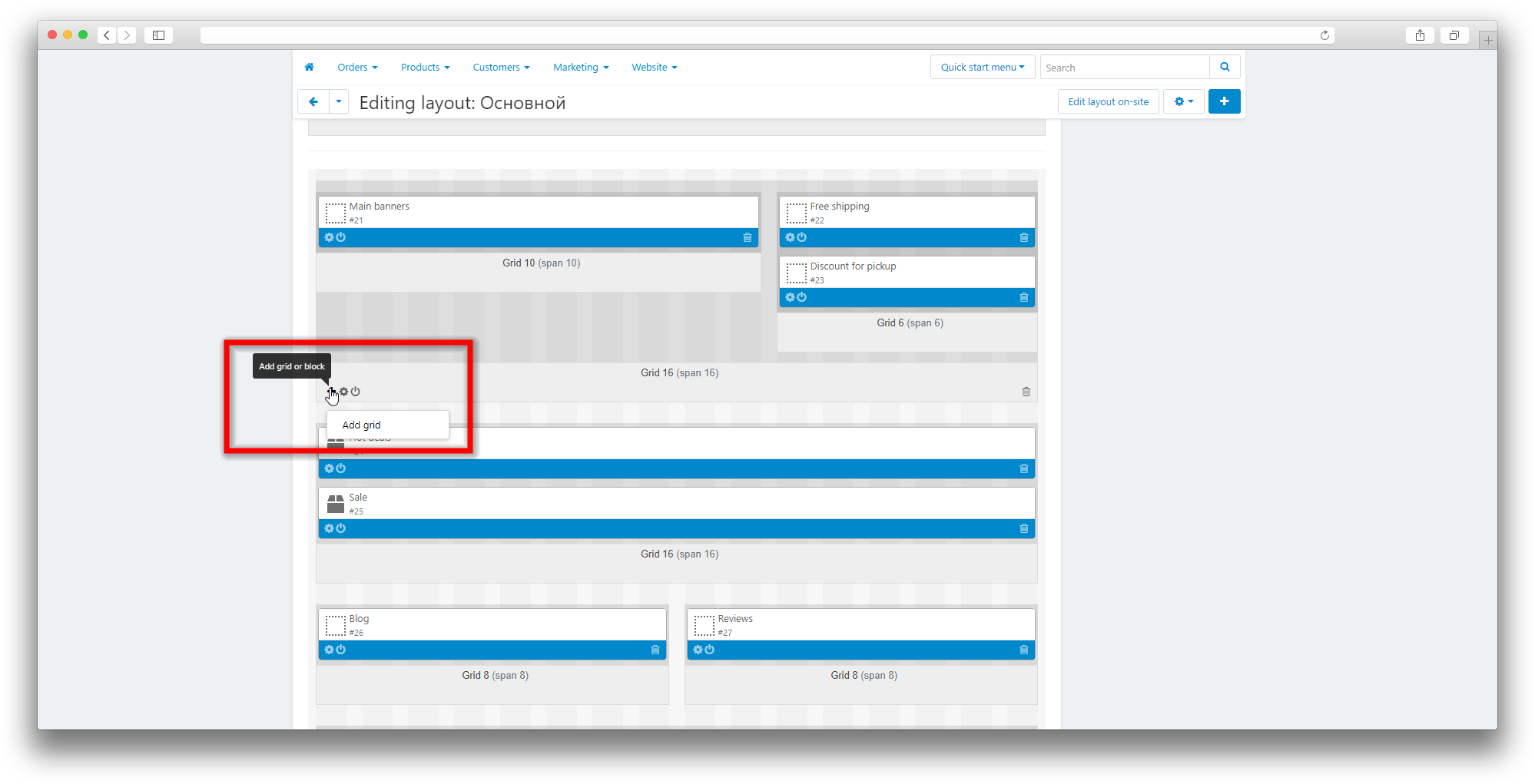Delete the Main banners block
This screenshot has width=1535, height=784.
click(747, 238)
